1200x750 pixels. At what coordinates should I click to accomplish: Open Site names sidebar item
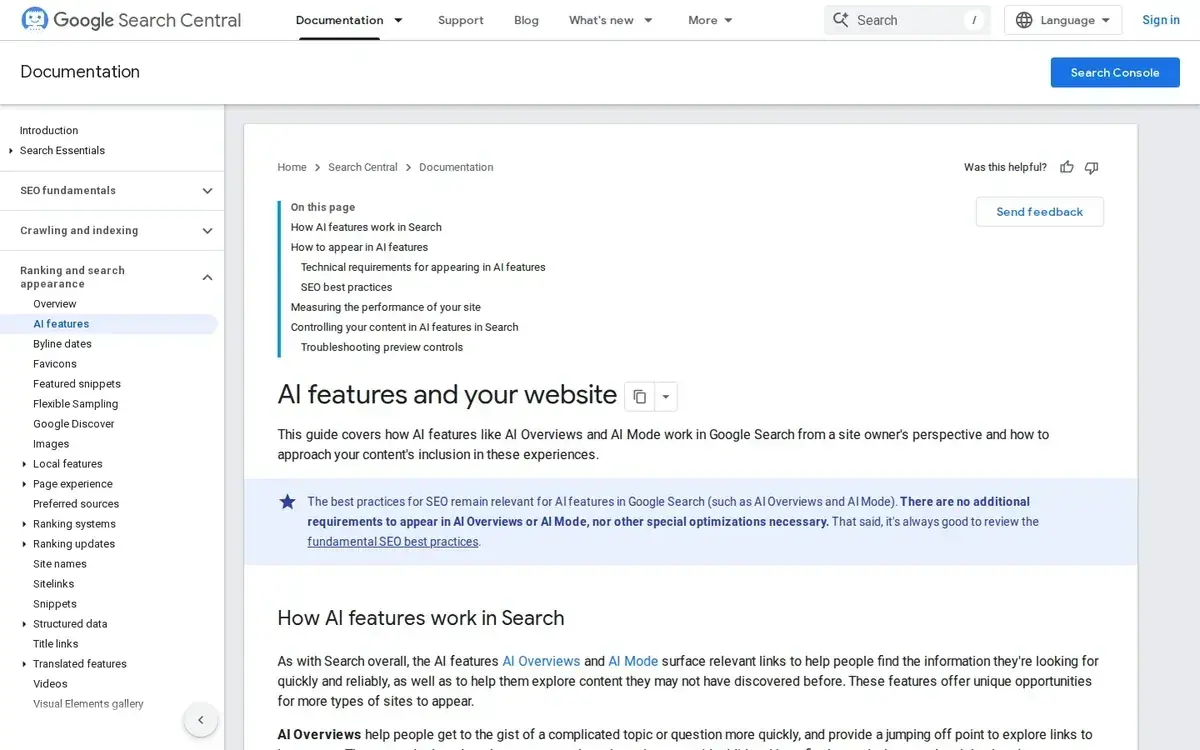pos(60,564)
